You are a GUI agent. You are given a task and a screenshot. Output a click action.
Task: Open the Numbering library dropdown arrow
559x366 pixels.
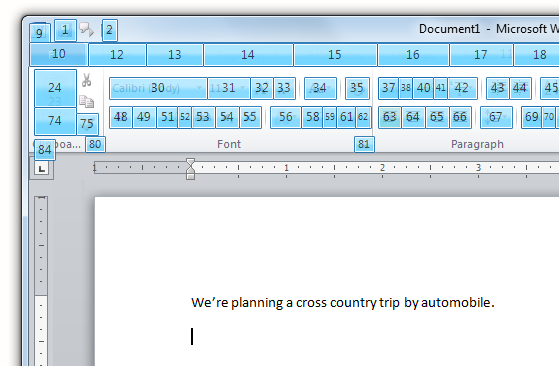[x=441, y=88]
